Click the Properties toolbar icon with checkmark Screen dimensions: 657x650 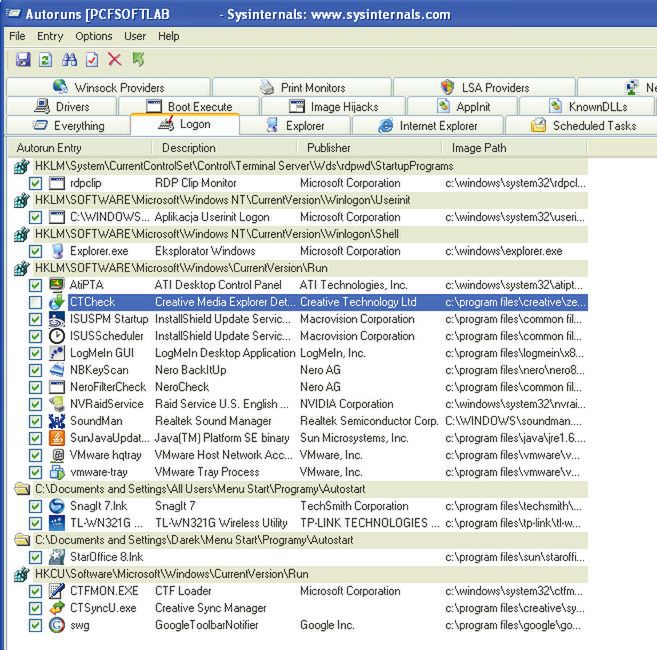(92, 60)
